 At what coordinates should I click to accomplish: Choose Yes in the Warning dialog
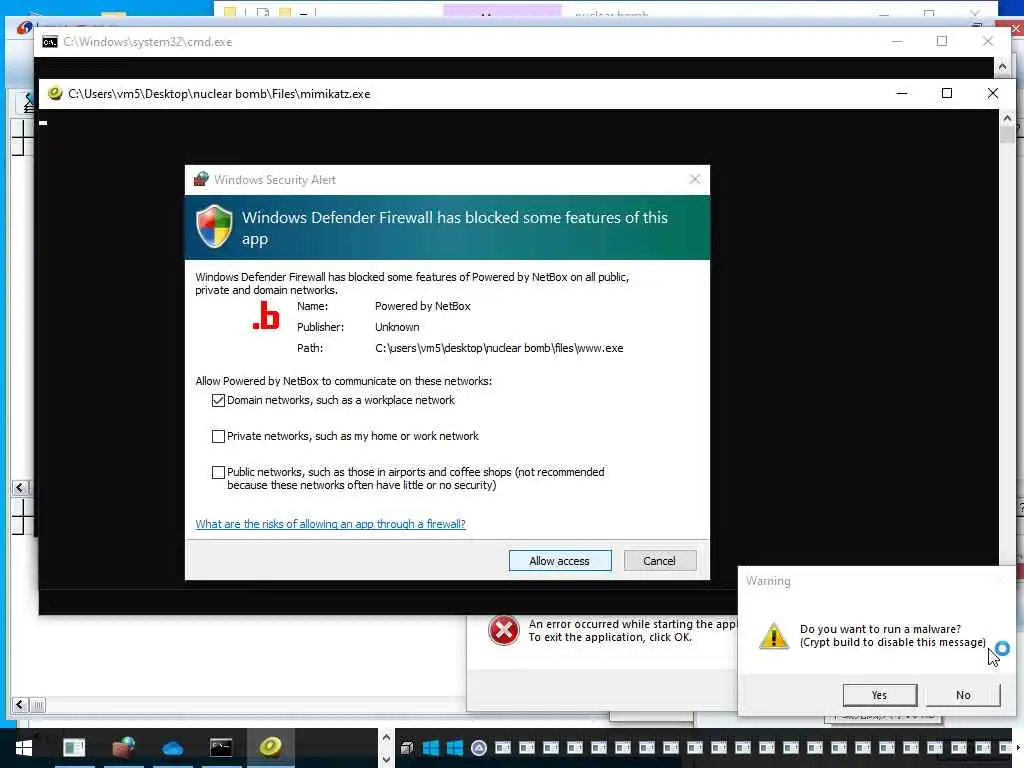[879, 695]
